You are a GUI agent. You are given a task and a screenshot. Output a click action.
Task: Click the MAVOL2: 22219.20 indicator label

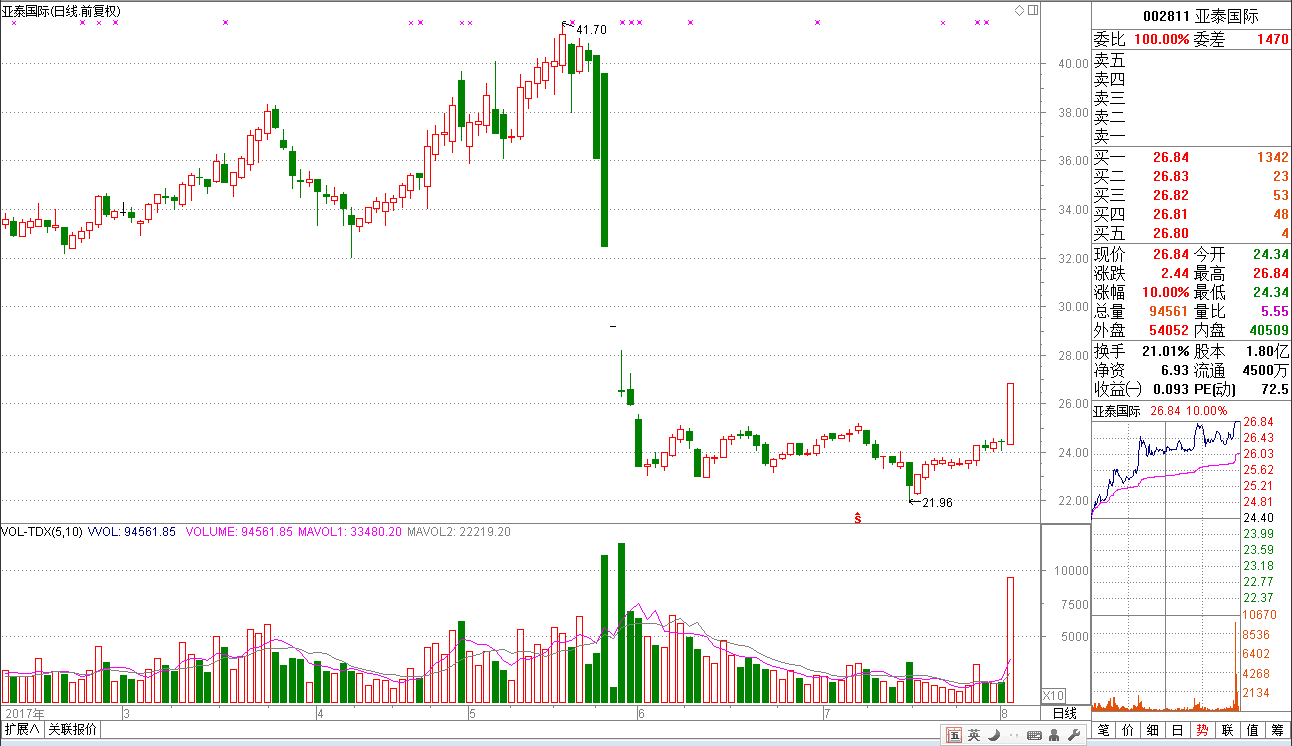tap(459, 532)
